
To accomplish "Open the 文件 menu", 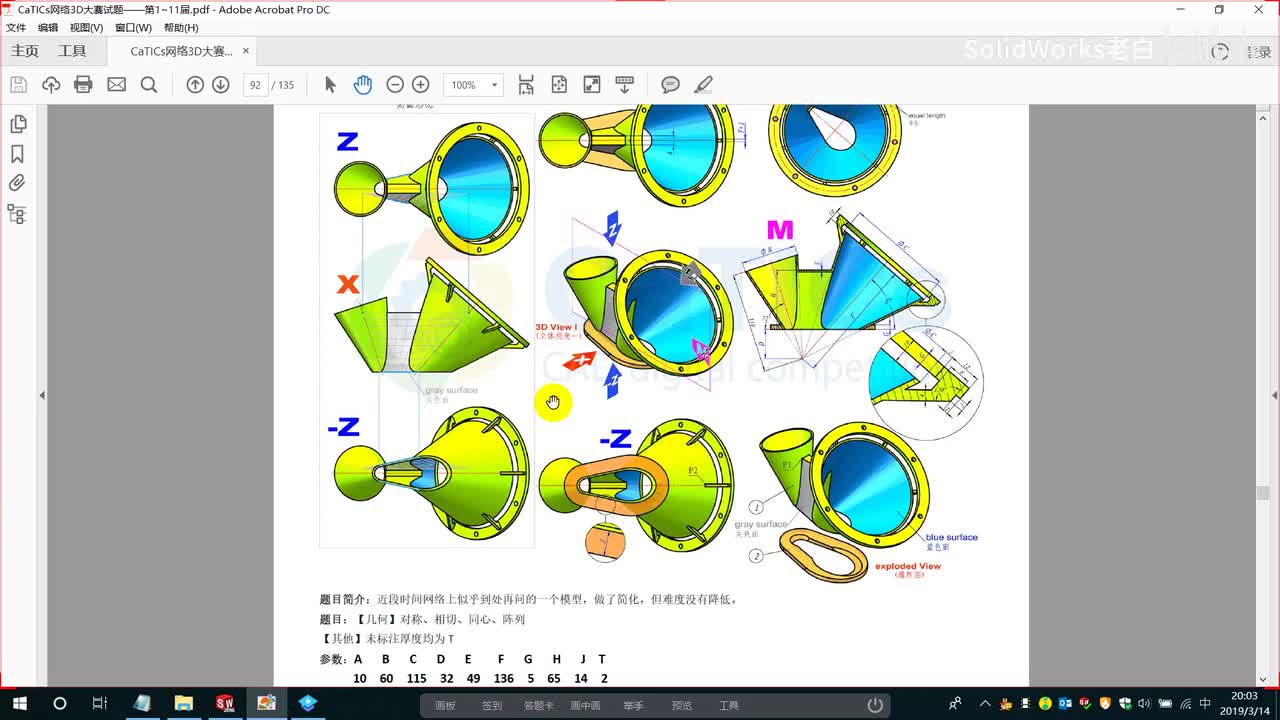I will click(x=16, y=28).
